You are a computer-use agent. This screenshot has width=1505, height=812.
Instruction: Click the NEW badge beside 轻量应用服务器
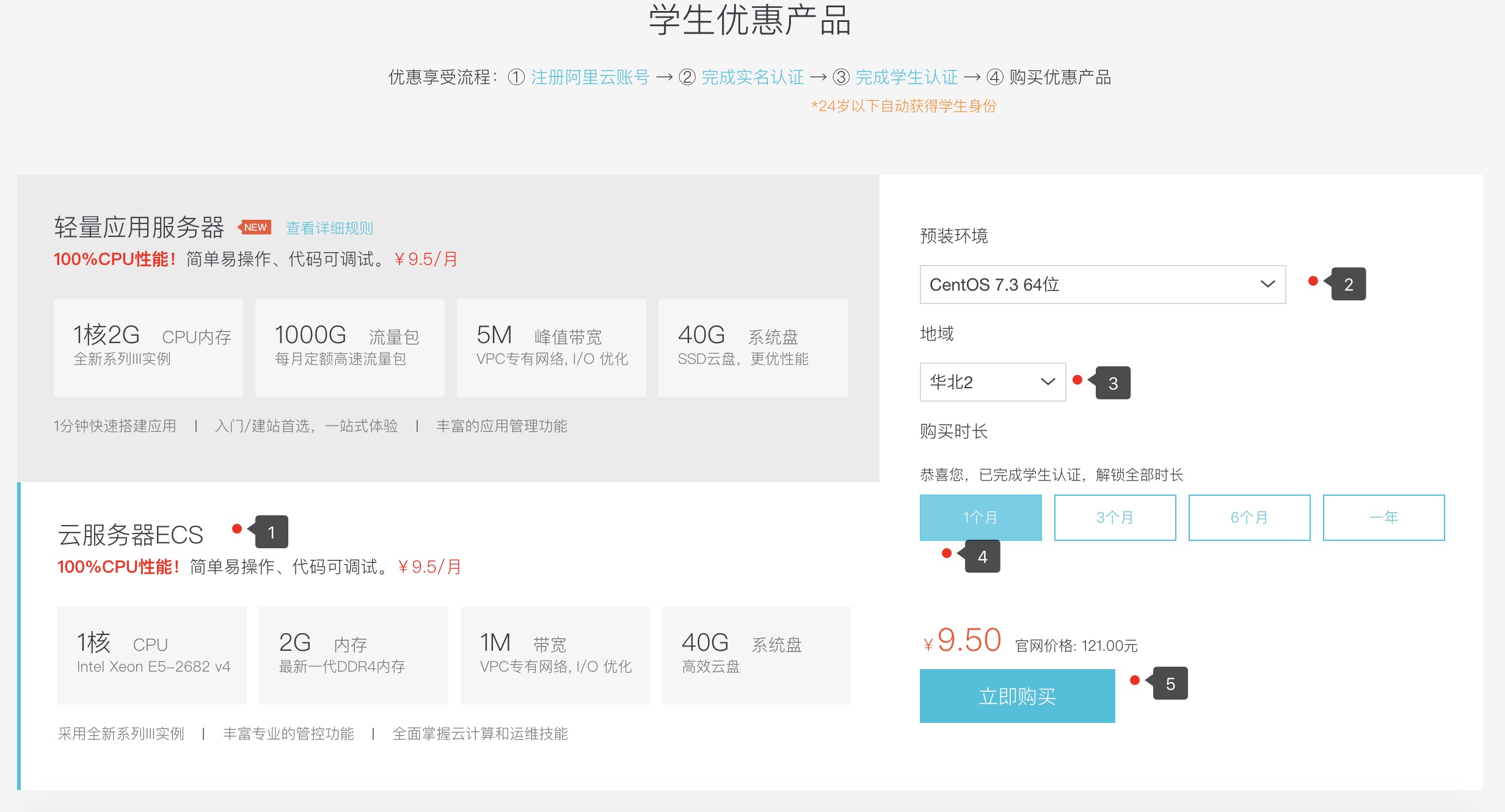(x=255, y=227)
